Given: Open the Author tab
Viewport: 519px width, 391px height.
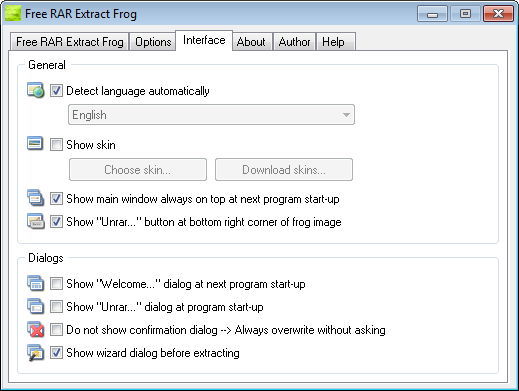Looking at the screenshot, I should [x=294, y=42].
